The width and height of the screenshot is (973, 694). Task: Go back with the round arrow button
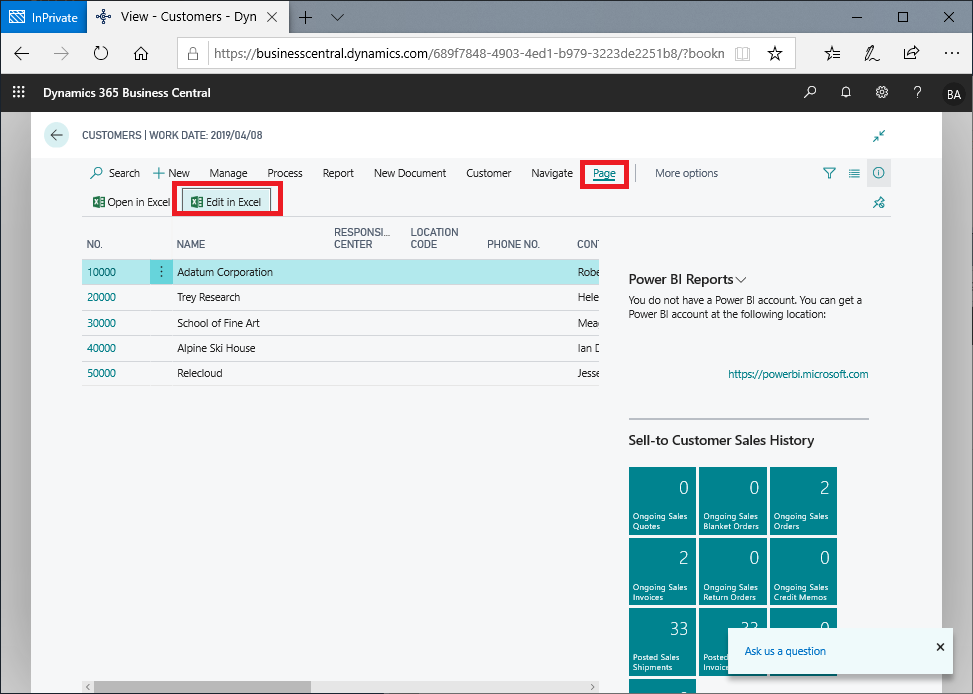(x=56, y=135)
